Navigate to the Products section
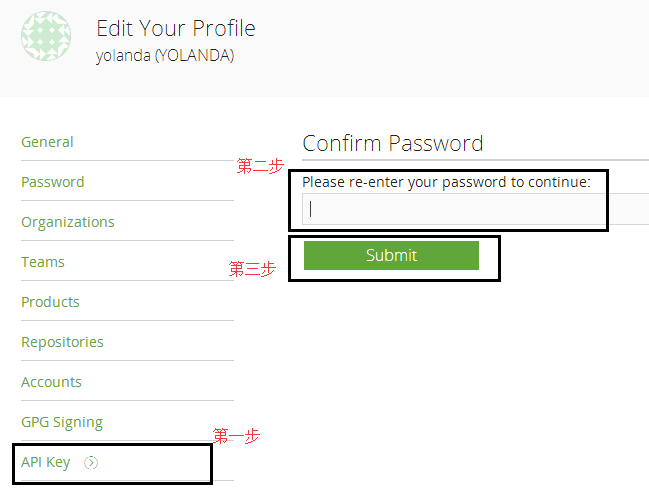Image resolution: width=649 pixels, height=502 pixels. 50,302
